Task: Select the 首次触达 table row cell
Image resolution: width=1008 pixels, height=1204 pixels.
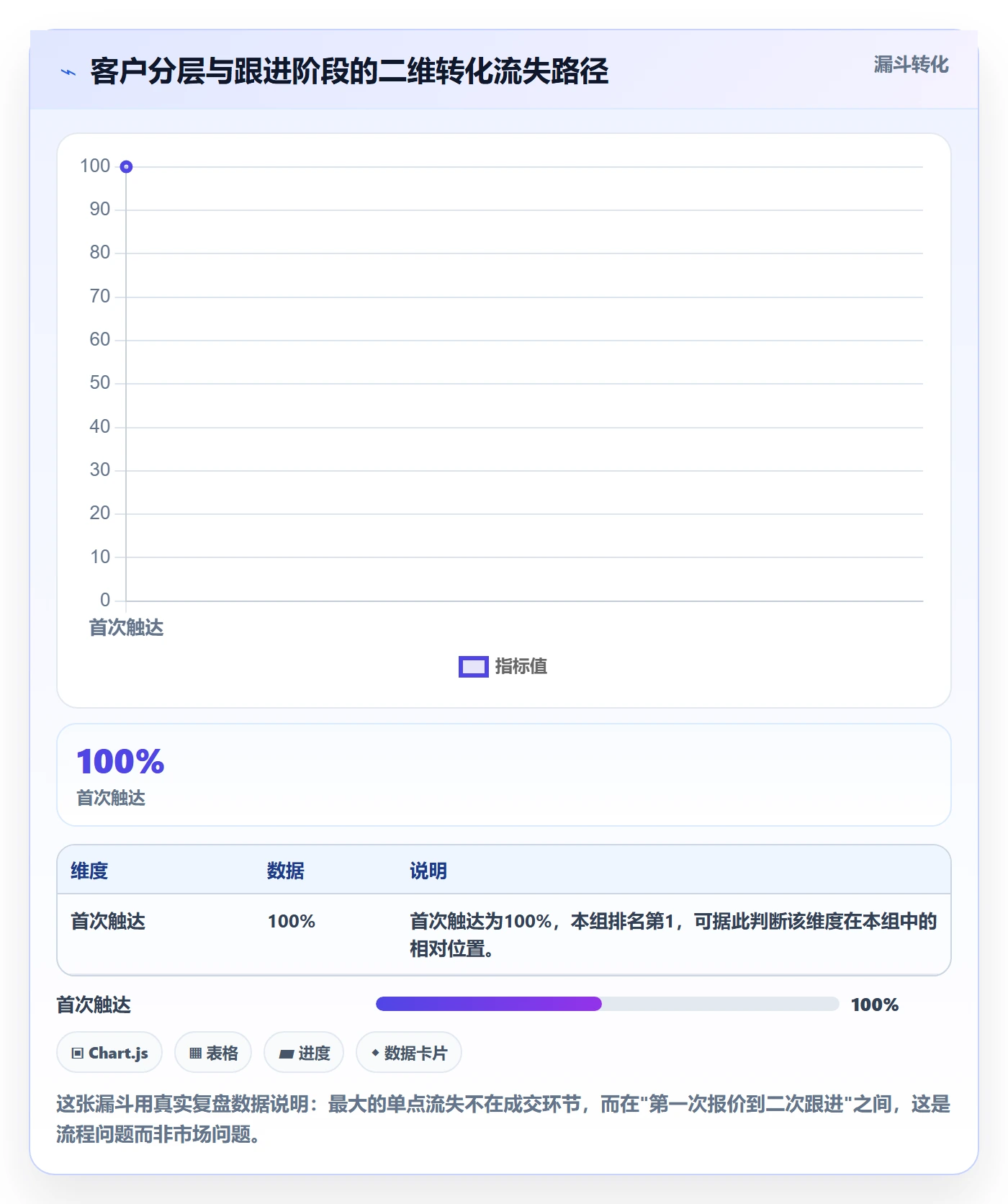Action: coord(108,921)
